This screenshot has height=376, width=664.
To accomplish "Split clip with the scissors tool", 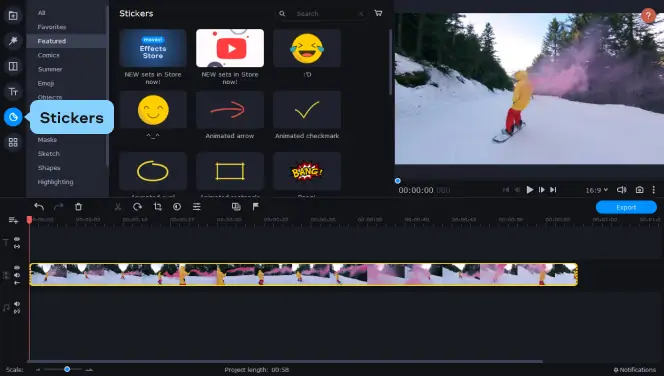I will [118, 207].
